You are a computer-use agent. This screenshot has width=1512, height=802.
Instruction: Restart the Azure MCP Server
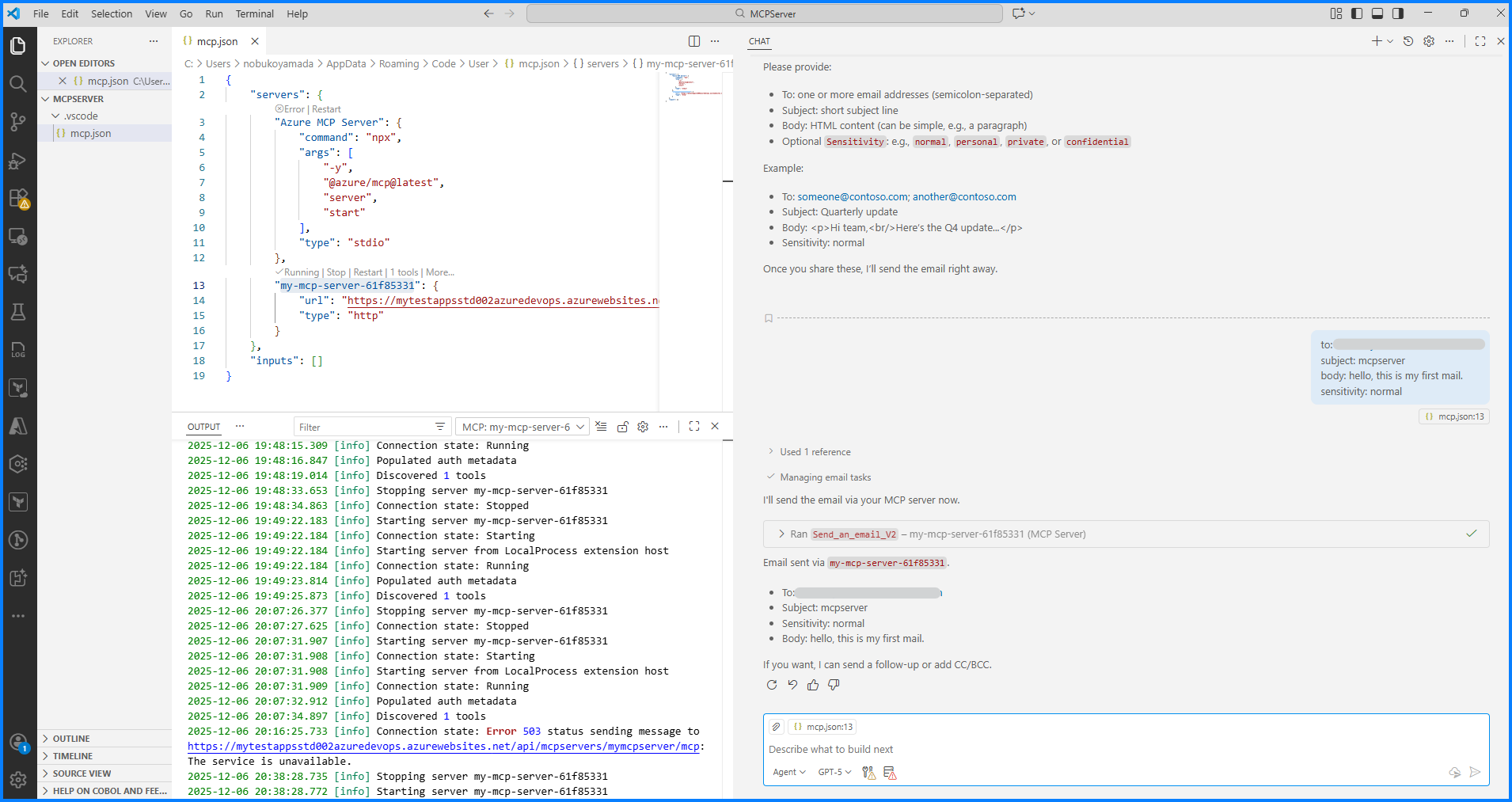(326, 109)
